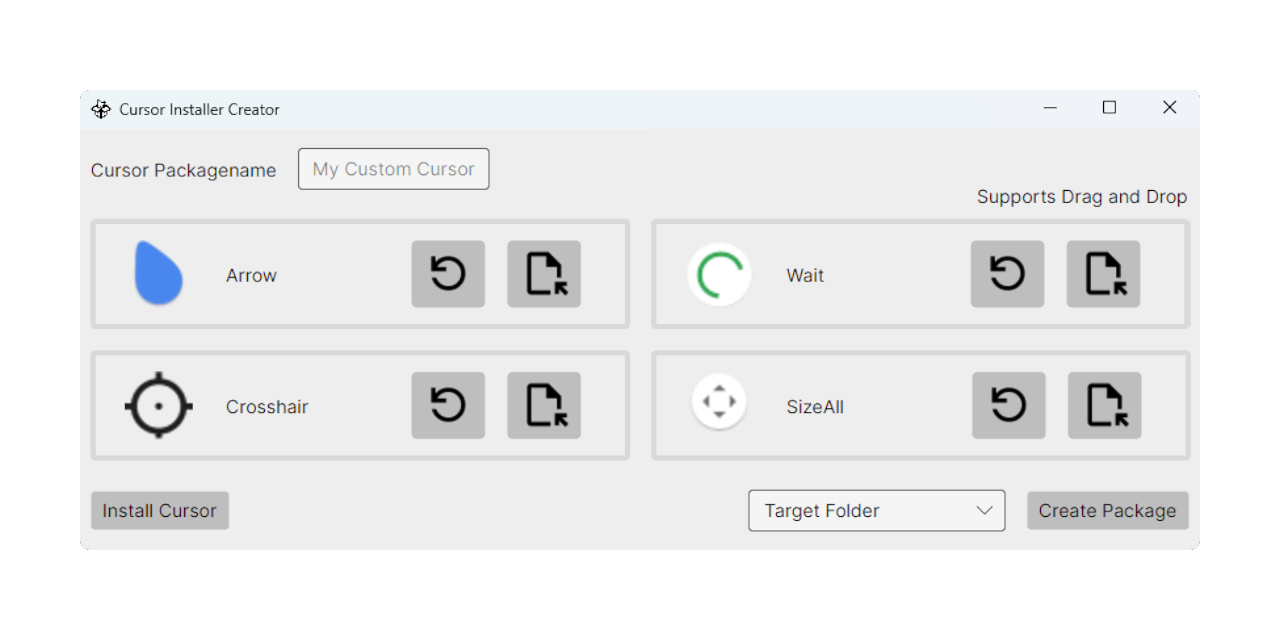Screen dimensions: 1280x640
Task: Minimize the Cursor Installer Creator window
Action: tap(1050, 108)
